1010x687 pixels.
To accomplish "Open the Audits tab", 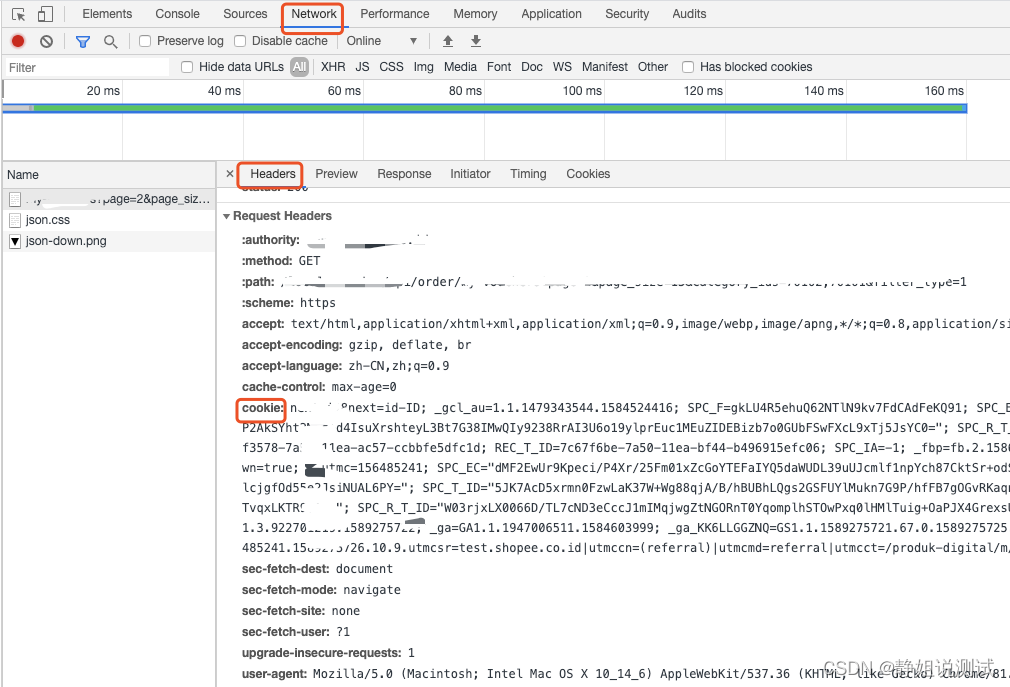I will pyautogui.click(x=689, y=14).
